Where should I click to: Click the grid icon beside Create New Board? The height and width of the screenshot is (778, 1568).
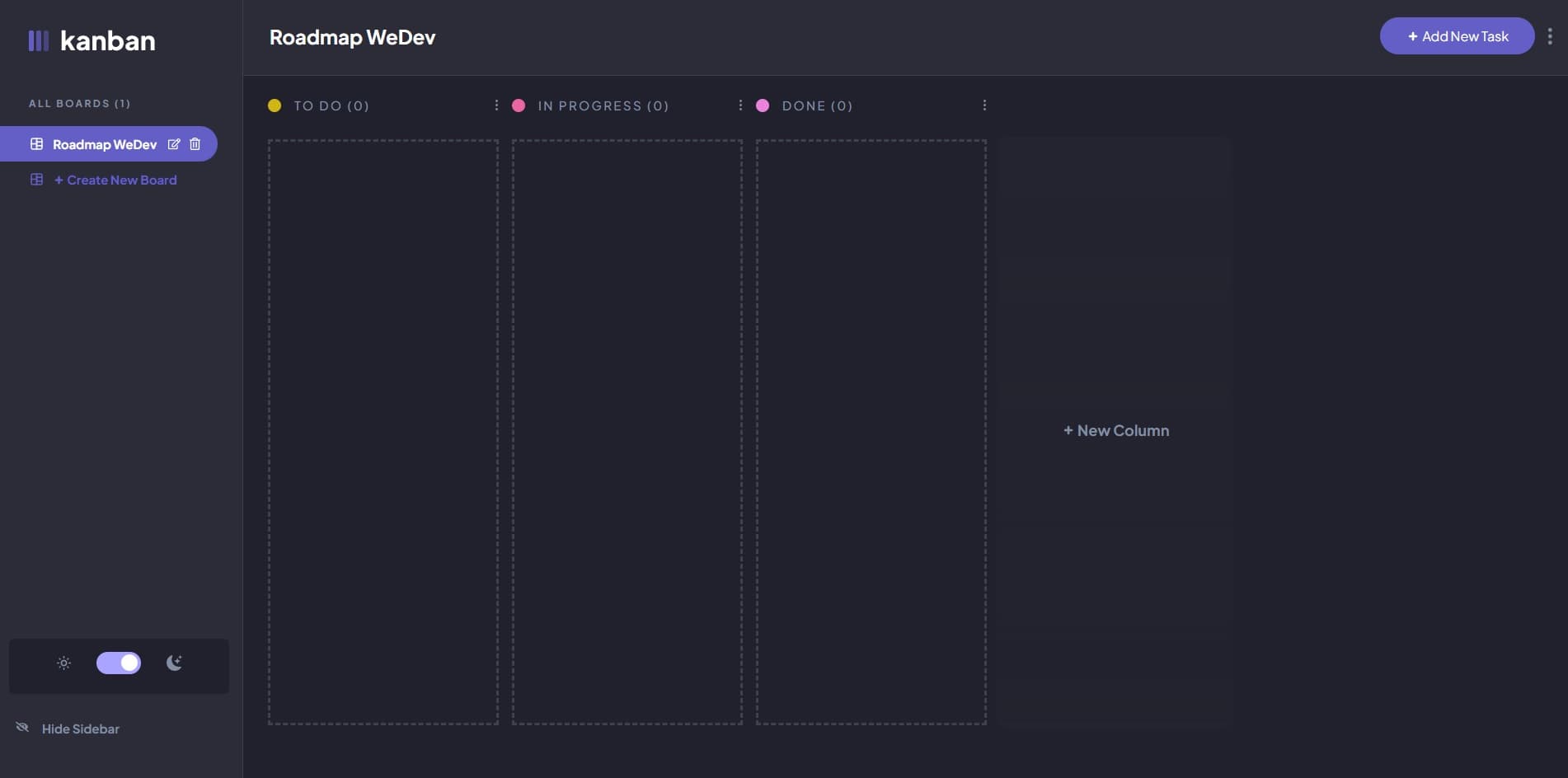(x=36, y=180)
